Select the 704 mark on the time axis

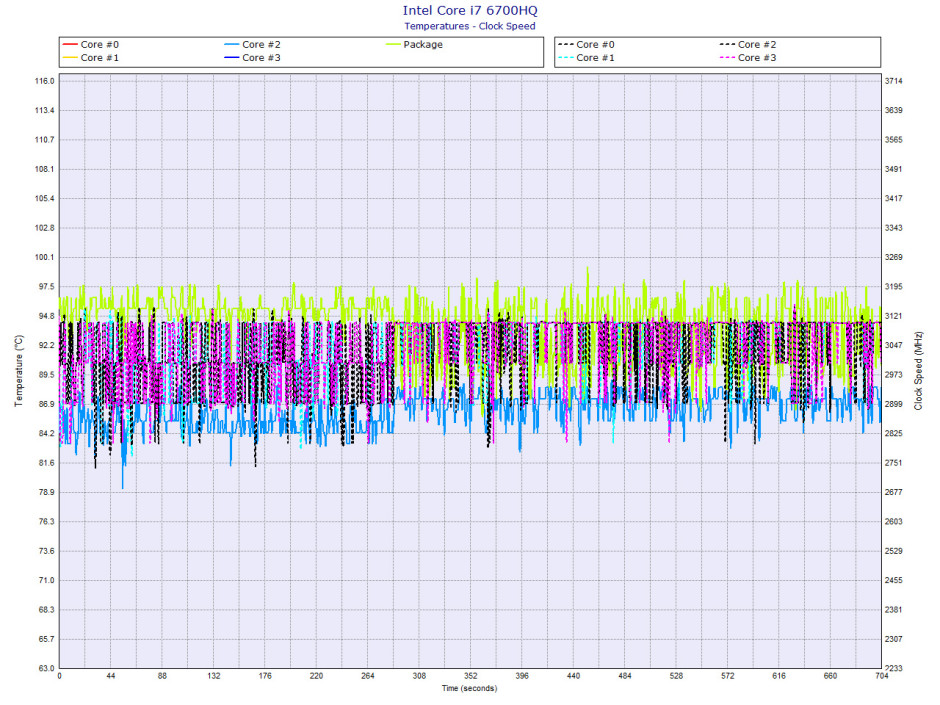(881, 677)
